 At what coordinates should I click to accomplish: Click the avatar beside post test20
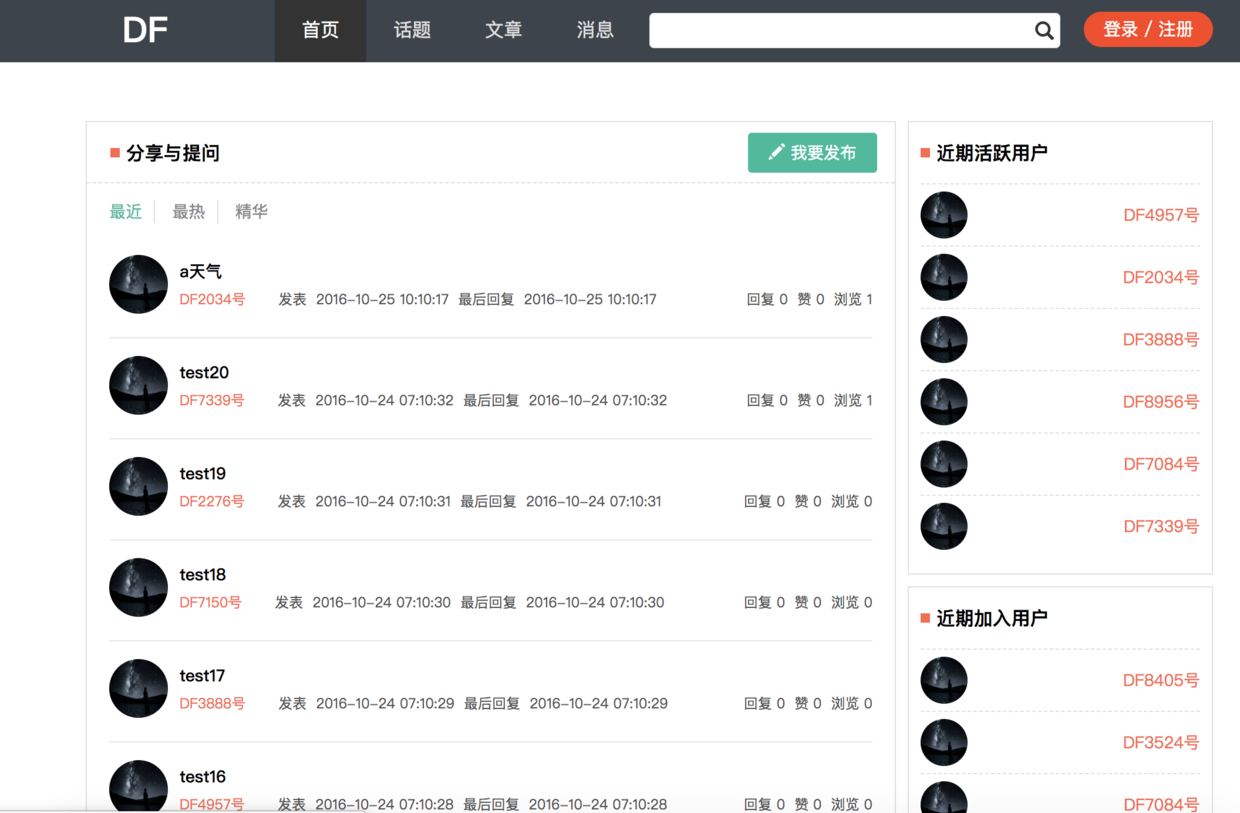(138, 385)
